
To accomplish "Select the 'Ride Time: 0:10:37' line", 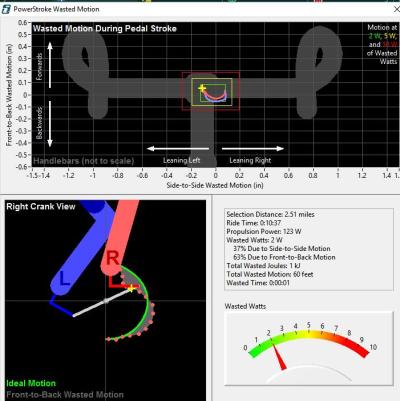I will (254, 223).
